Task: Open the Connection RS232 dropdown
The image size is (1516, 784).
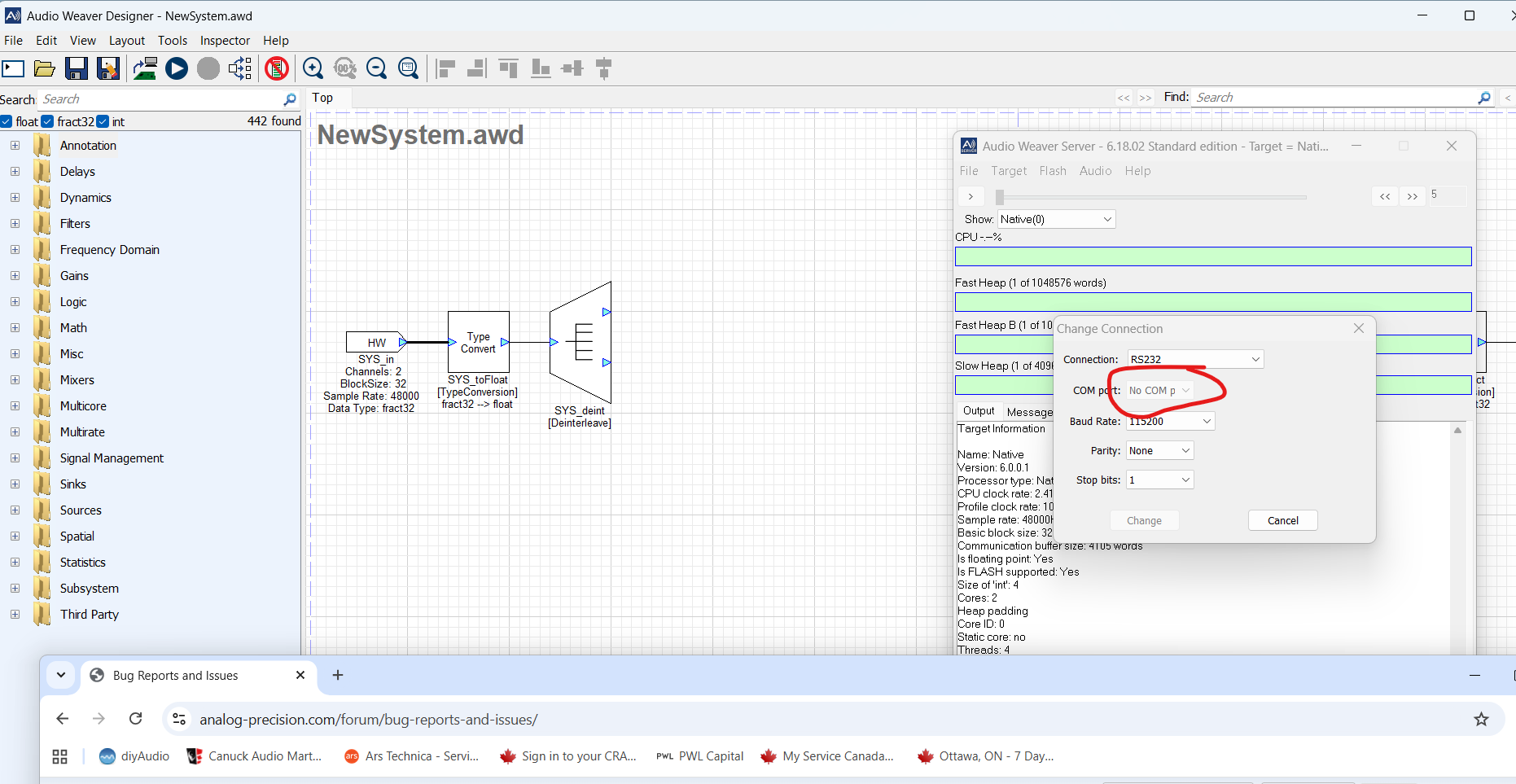Action: pyautogui.click(x=1194, y=360)
